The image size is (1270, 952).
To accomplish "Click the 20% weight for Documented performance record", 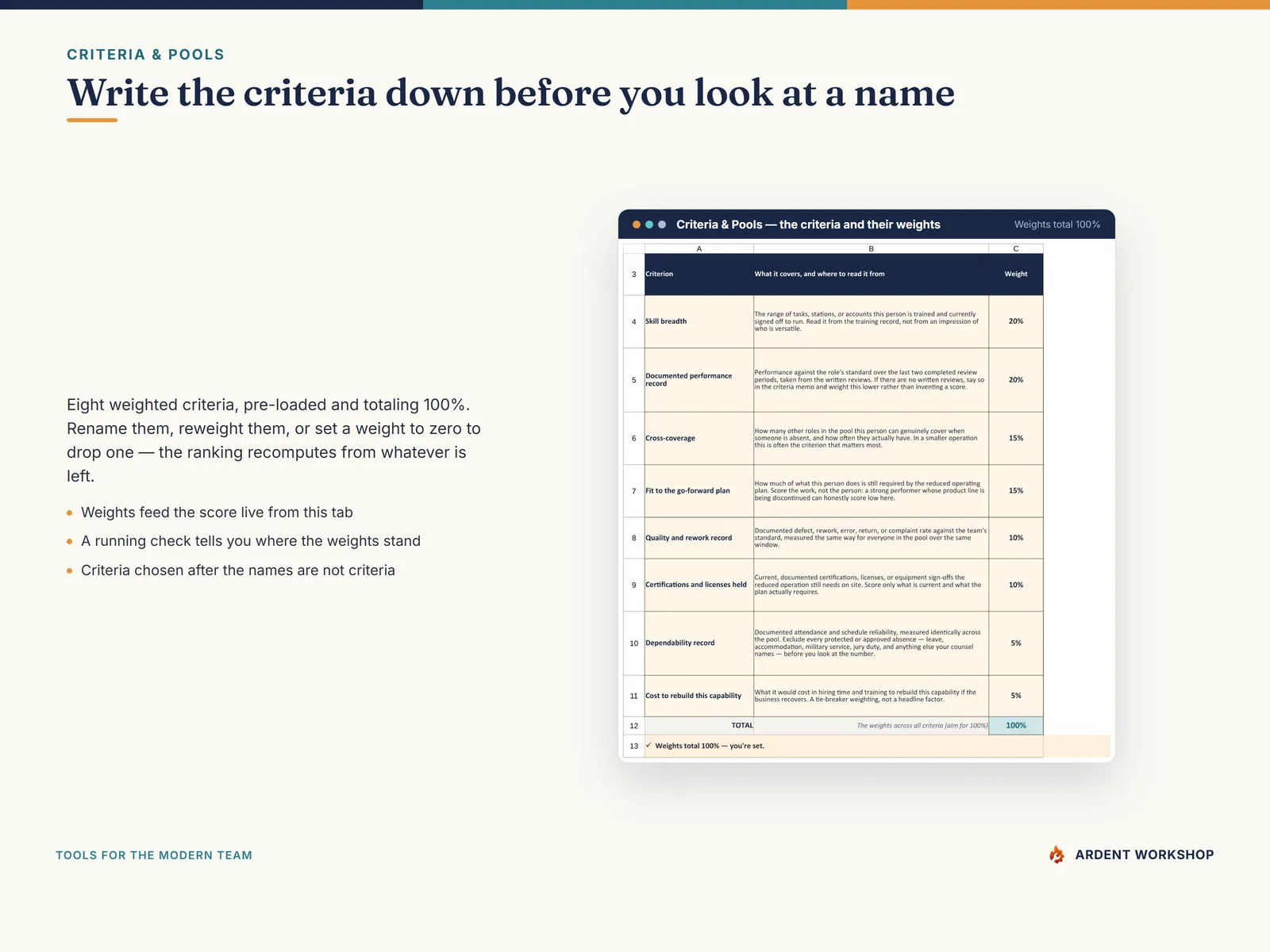I will tap(1016, 380).
